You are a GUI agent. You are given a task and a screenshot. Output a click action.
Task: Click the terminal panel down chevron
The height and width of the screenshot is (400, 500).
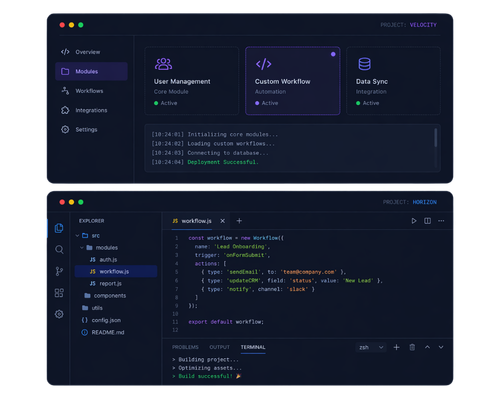(441, 347)
